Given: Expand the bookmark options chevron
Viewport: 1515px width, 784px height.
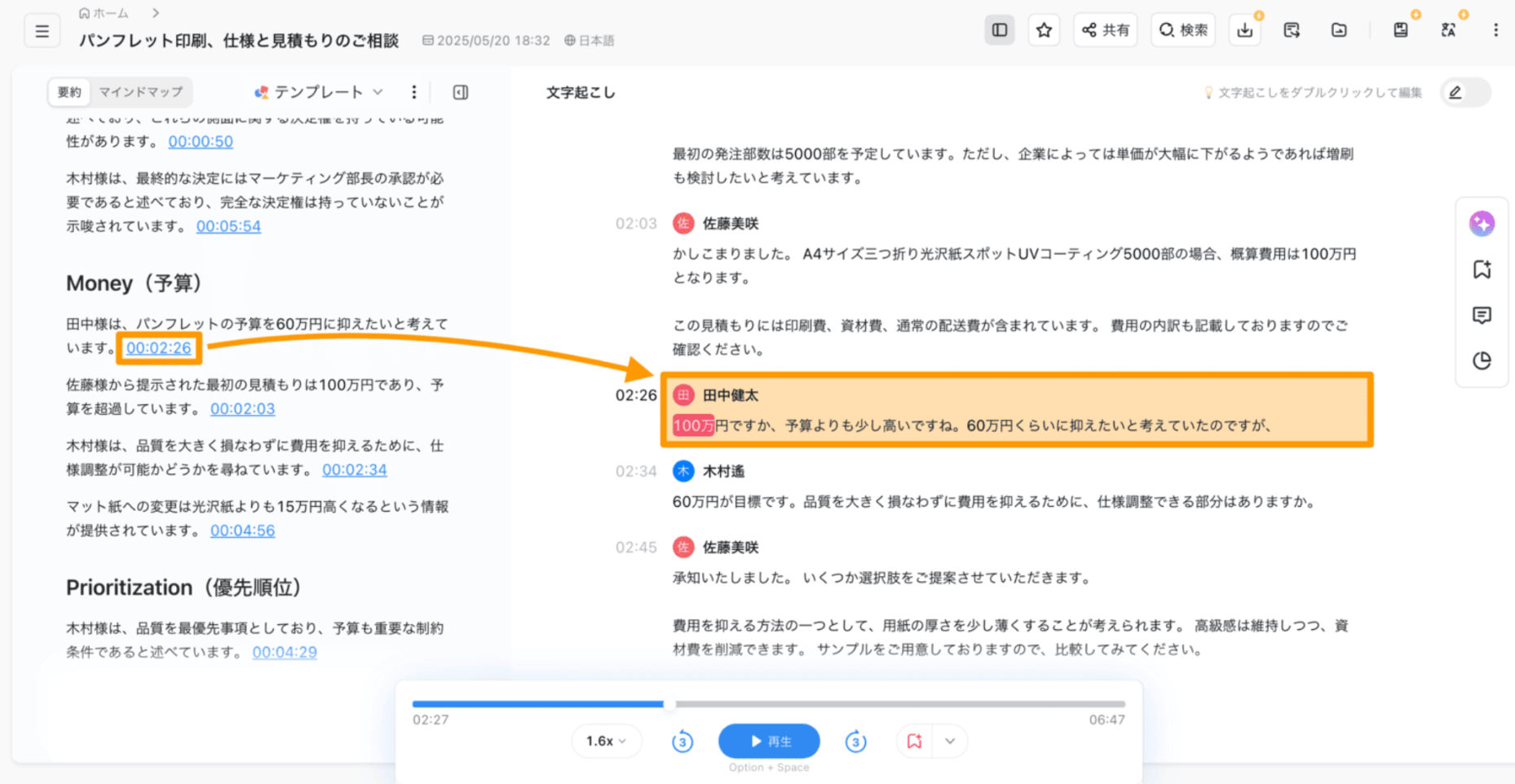Looking at the screenshot, I should (950, 741).
